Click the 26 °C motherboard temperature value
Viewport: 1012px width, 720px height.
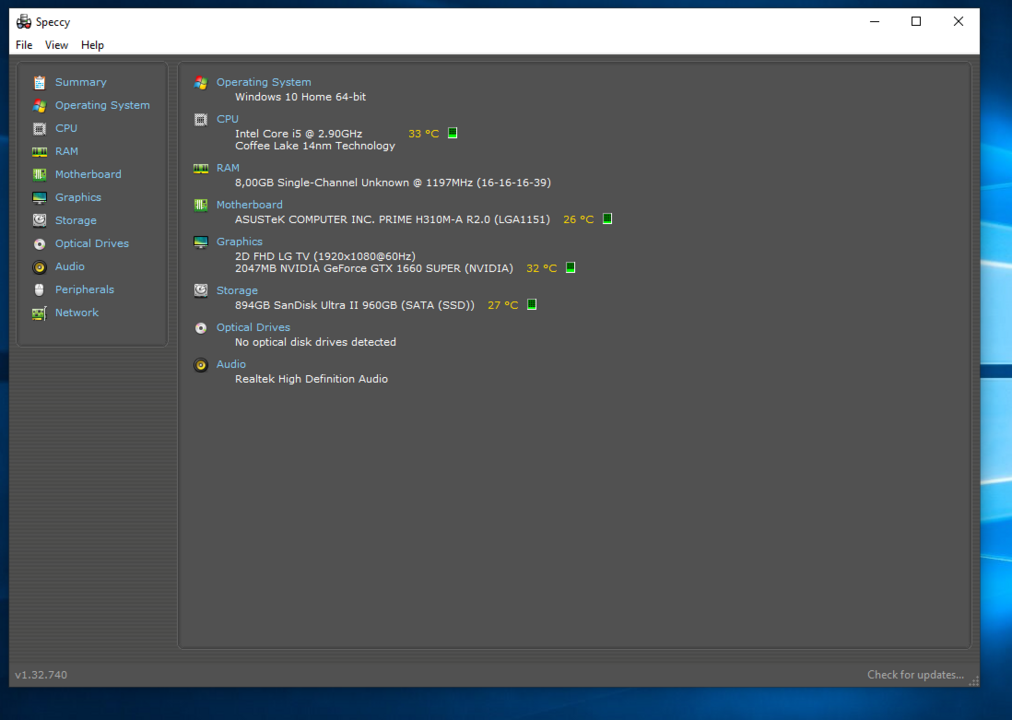click(x=578, y=219)
